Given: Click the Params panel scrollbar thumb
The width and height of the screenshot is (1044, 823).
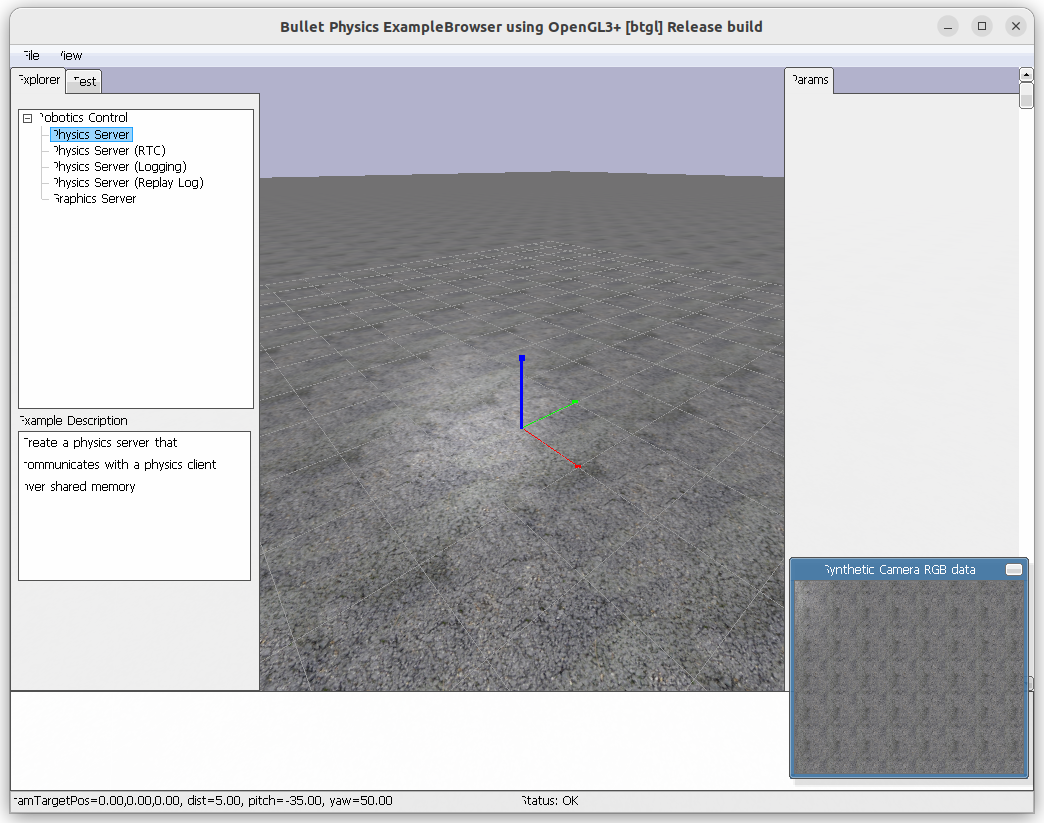Looking at the screenshot, I should tap(1026, 95).
